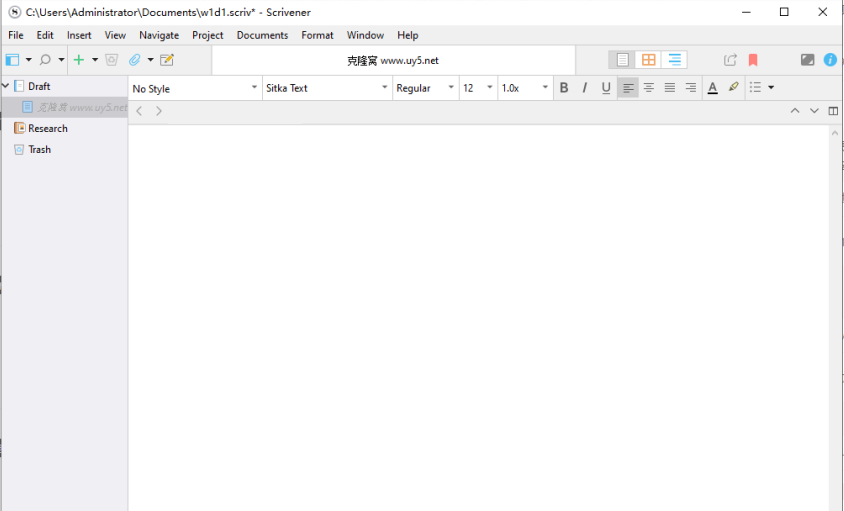Open the 1.0x line spacing dropdown
Viewport: 844px width, 511px height.
[525, 88]
